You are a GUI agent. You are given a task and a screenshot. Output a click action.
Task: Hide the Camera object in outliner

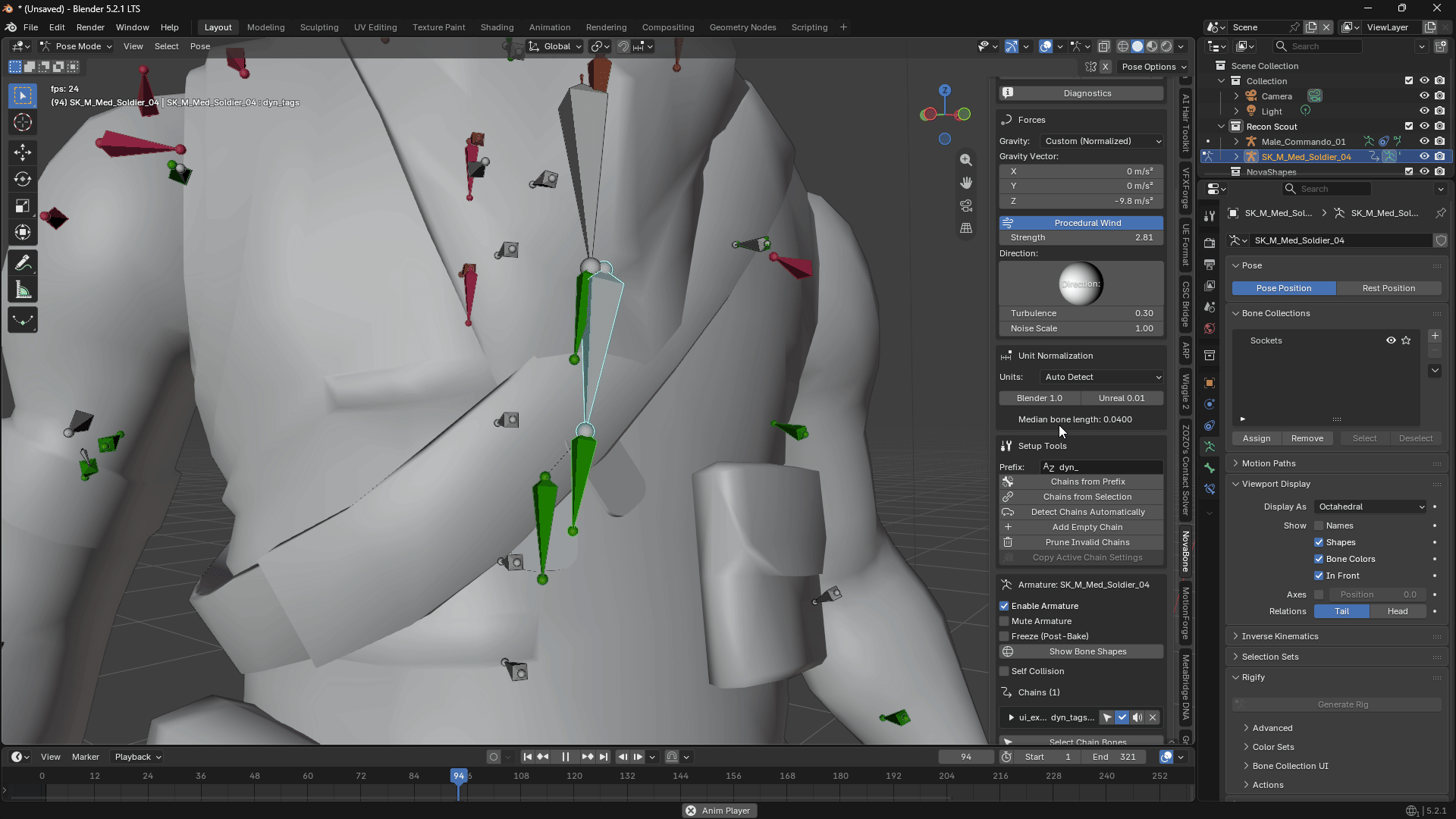click(1424, 96)
